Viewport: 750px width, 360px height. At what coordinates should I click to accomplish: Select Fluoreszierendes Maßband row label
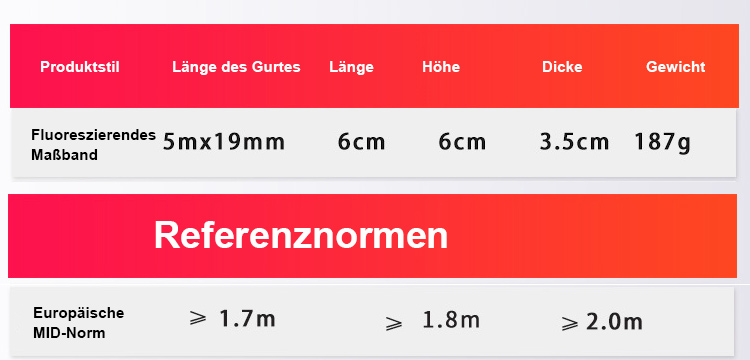point(93,145)
